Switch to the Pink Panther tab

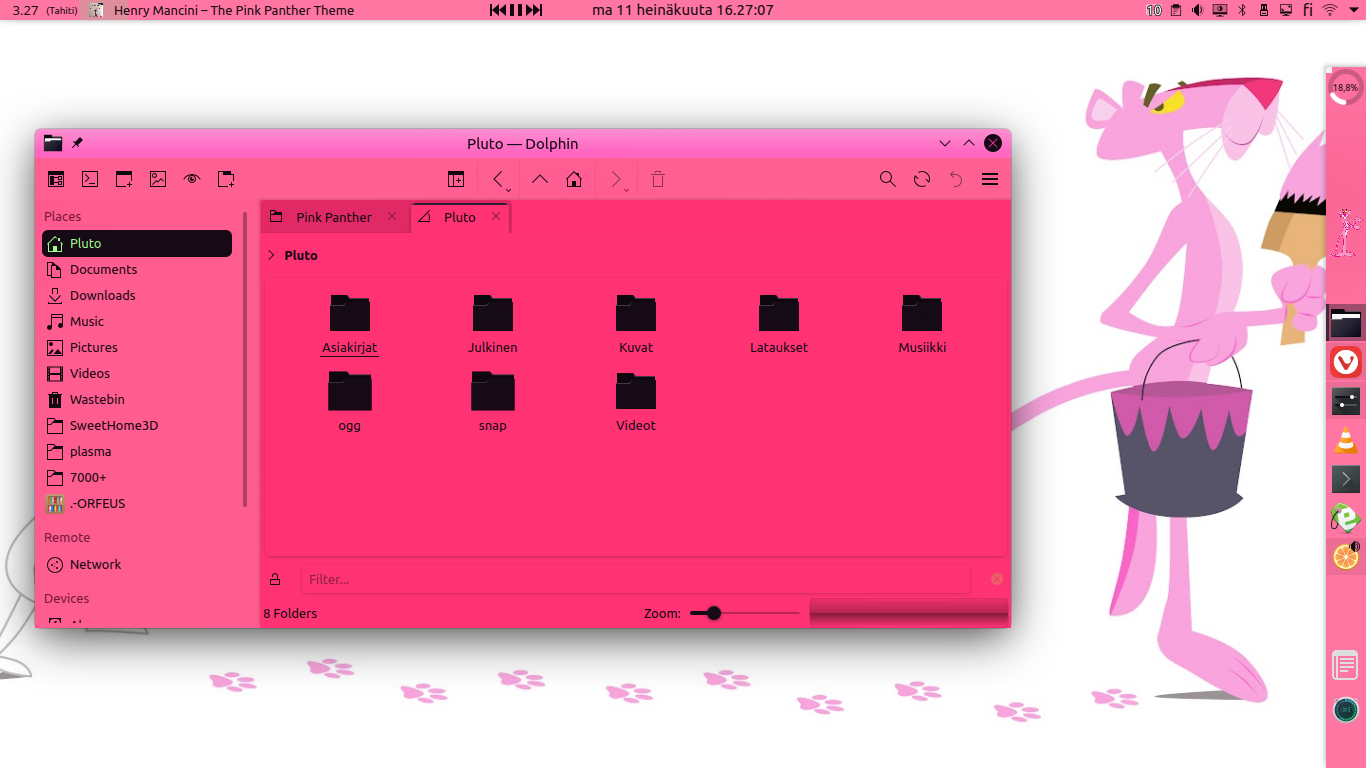point(334,217)
